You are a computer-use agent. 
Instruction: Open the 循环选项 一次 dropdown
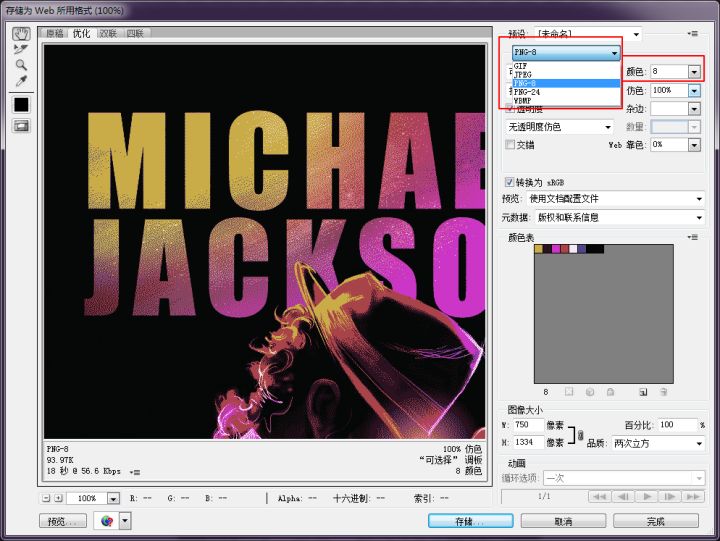(x=624, y=478)
